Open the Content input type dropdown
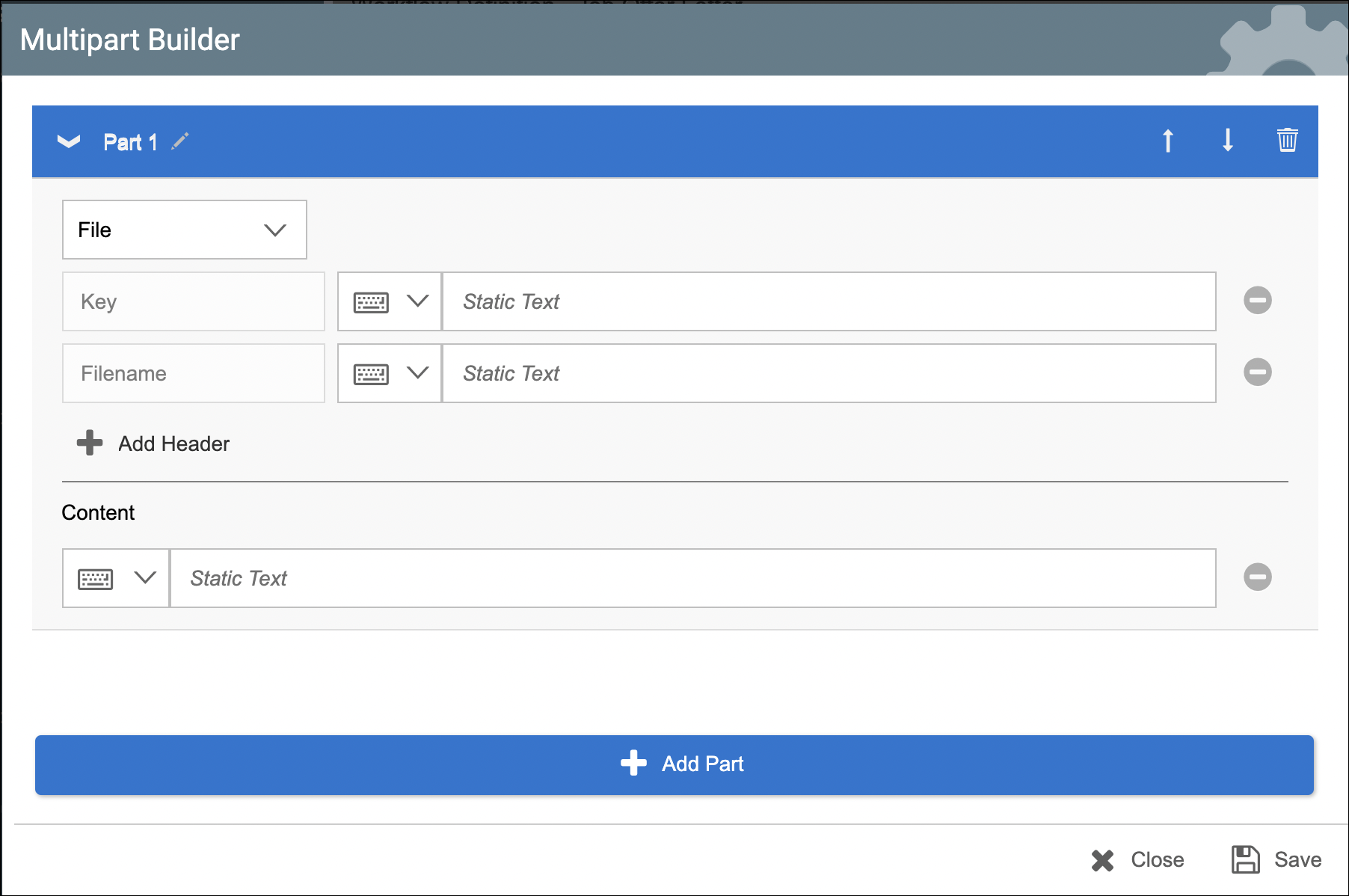 [x=116, y=578]
